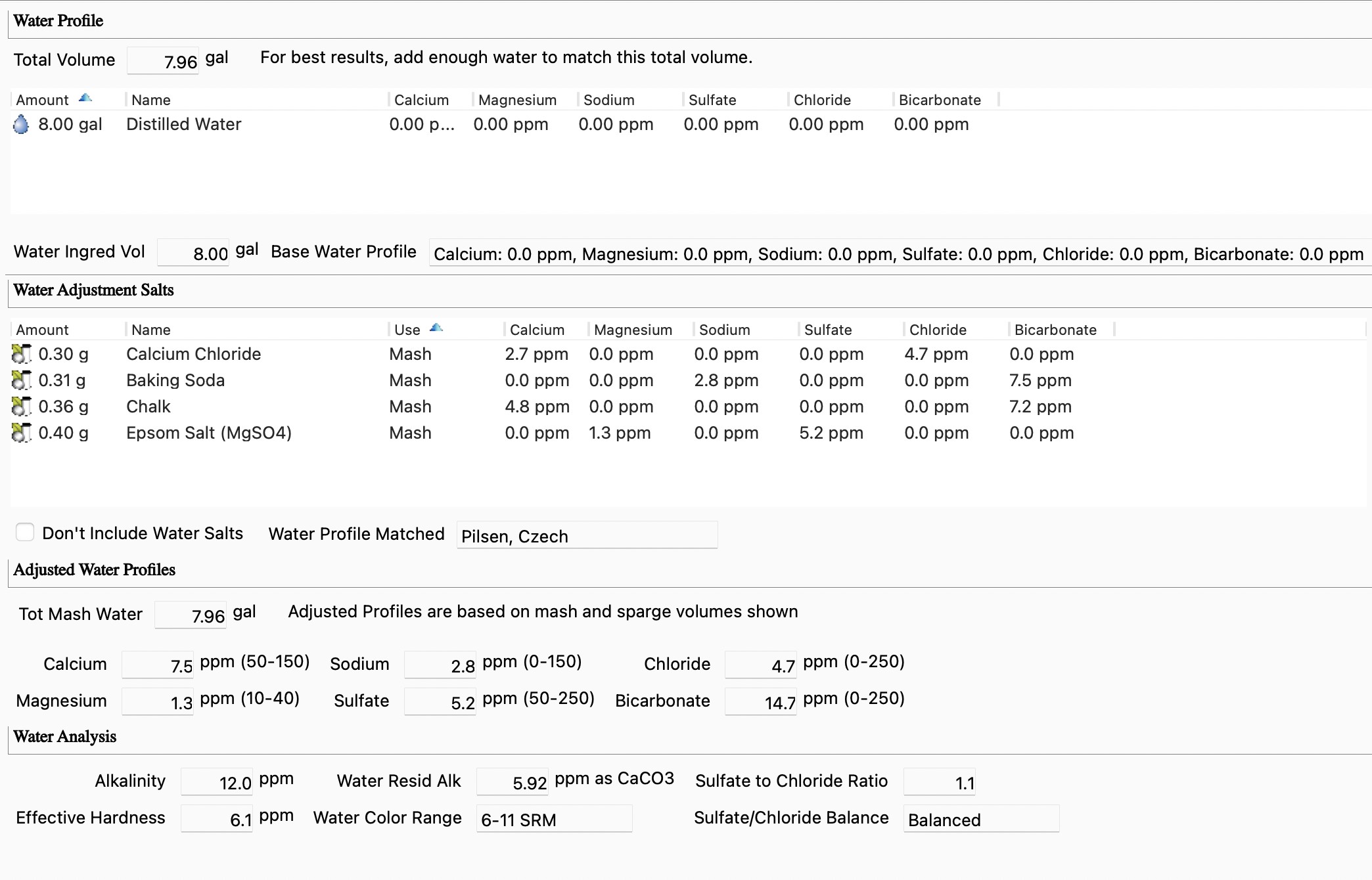Sort water table by Chloride column
The width and height of the screenshot is (1372, 880).
[x=840, y=100]
